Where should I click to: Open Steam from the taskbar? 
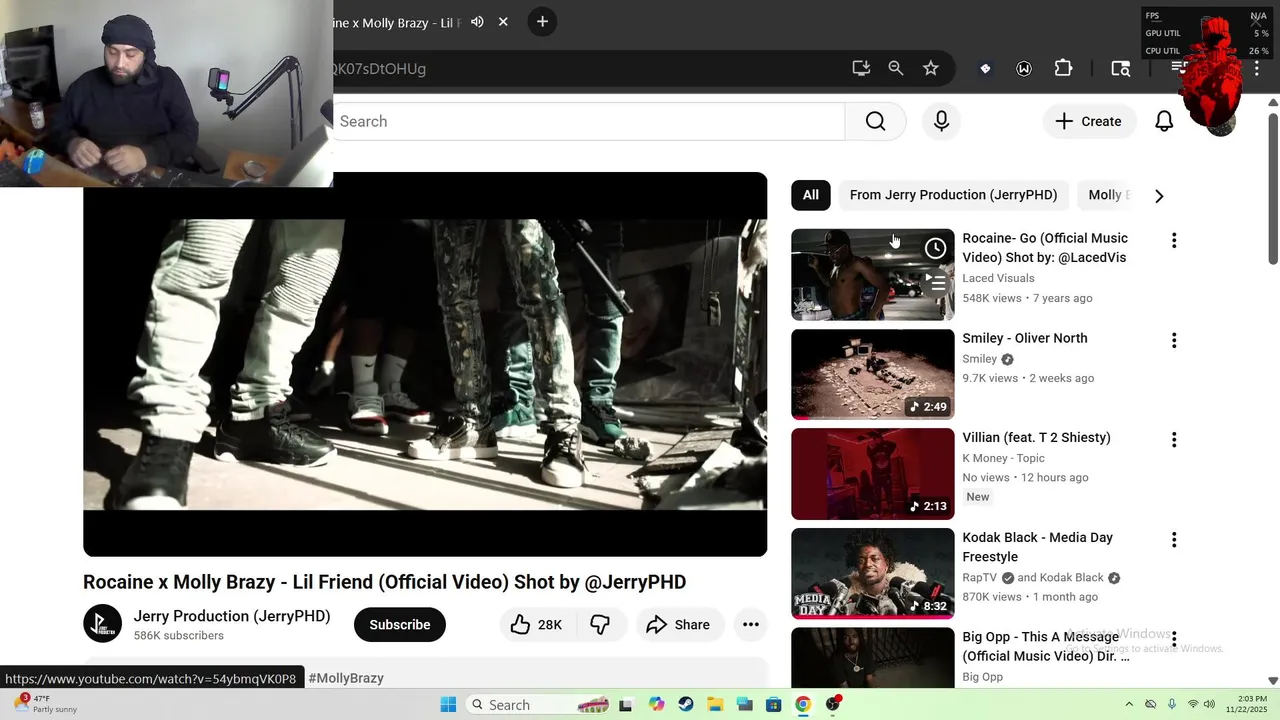click(x=685, y=704)
